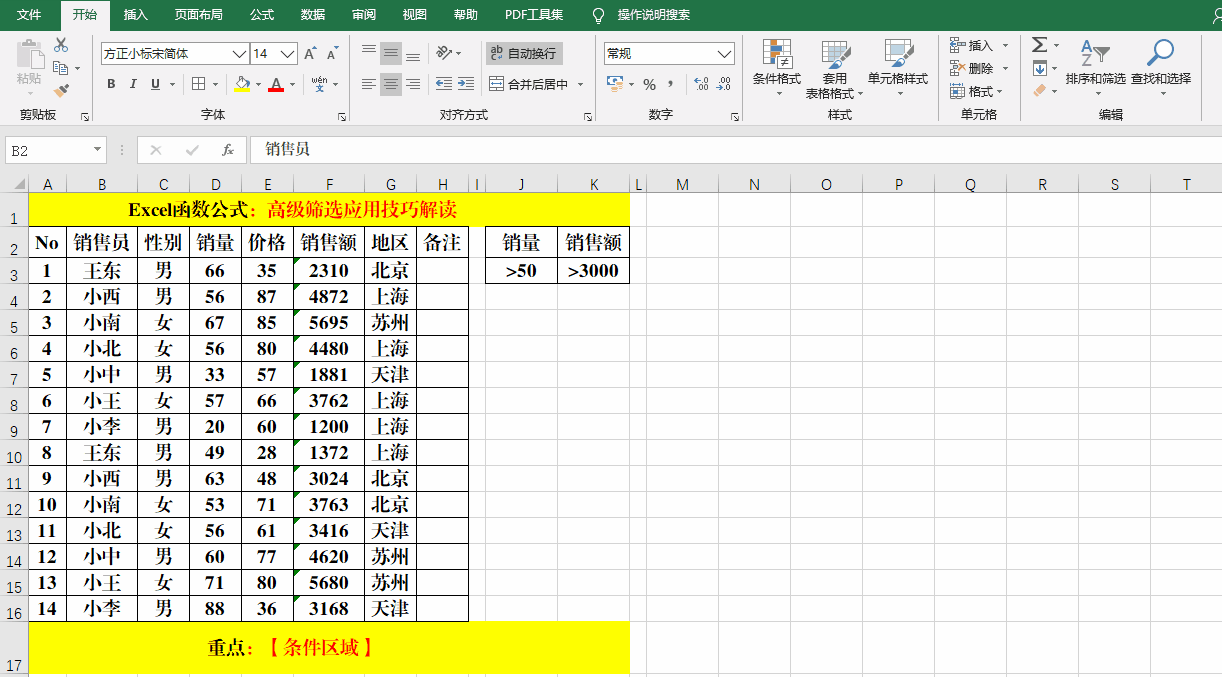Open the font size dropdown
Screen dimensions: 1222x677
(288, 53)
